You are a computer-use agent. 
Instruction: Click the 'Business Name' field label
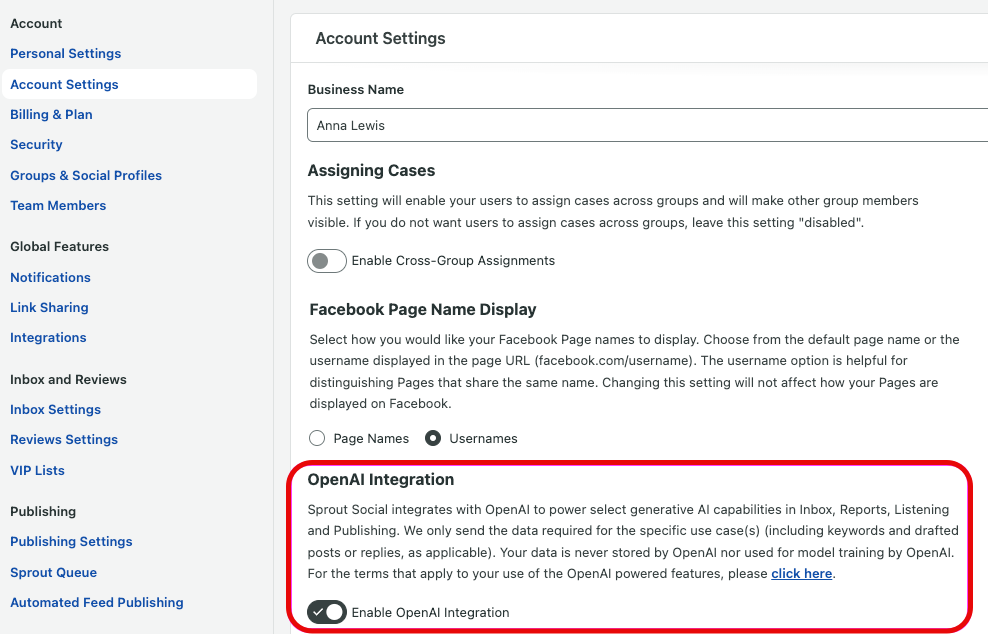click(x=355, y=89)
